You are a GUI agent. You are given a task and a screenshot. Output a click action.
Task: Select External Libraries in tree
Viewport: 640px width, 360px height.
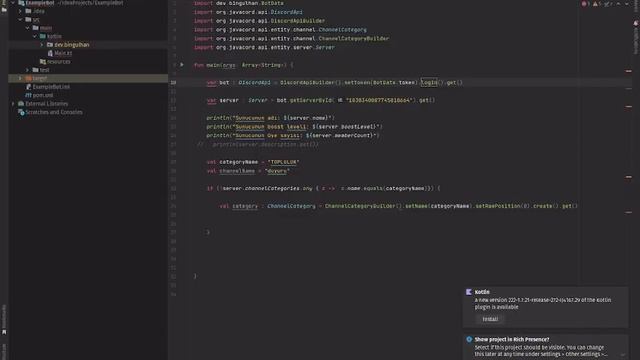[47, 104]
